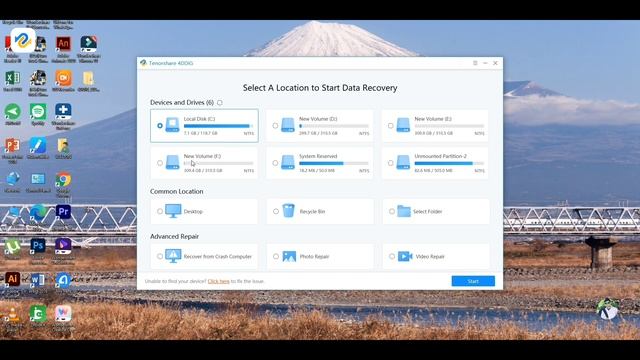Select the New Volume (D:) radio button
The image size is (640, 360).
click(276, 126)
